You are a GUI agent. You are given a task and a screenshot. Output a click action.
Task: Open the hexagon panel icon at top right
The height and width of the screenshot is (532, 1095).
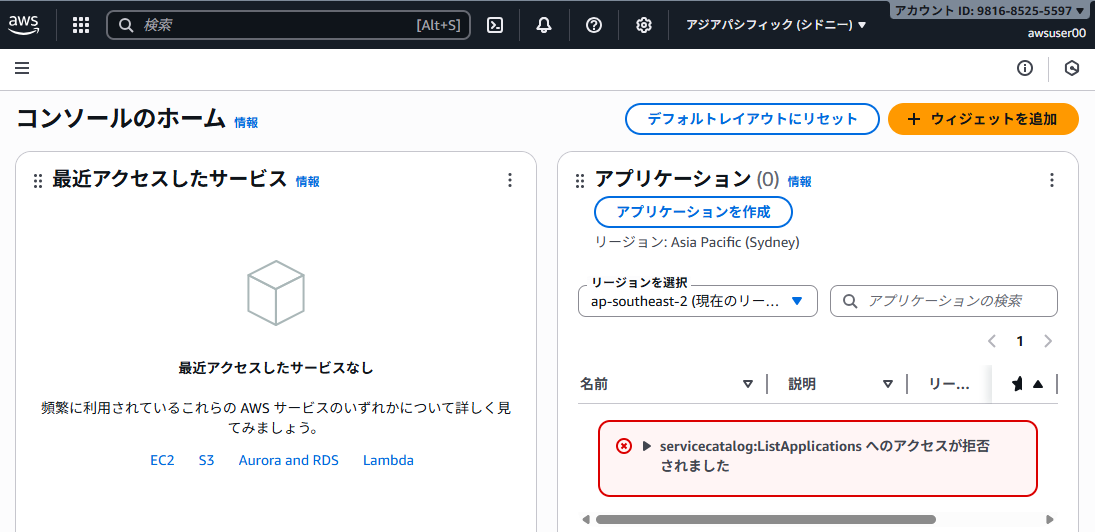tap(1072, 68)
